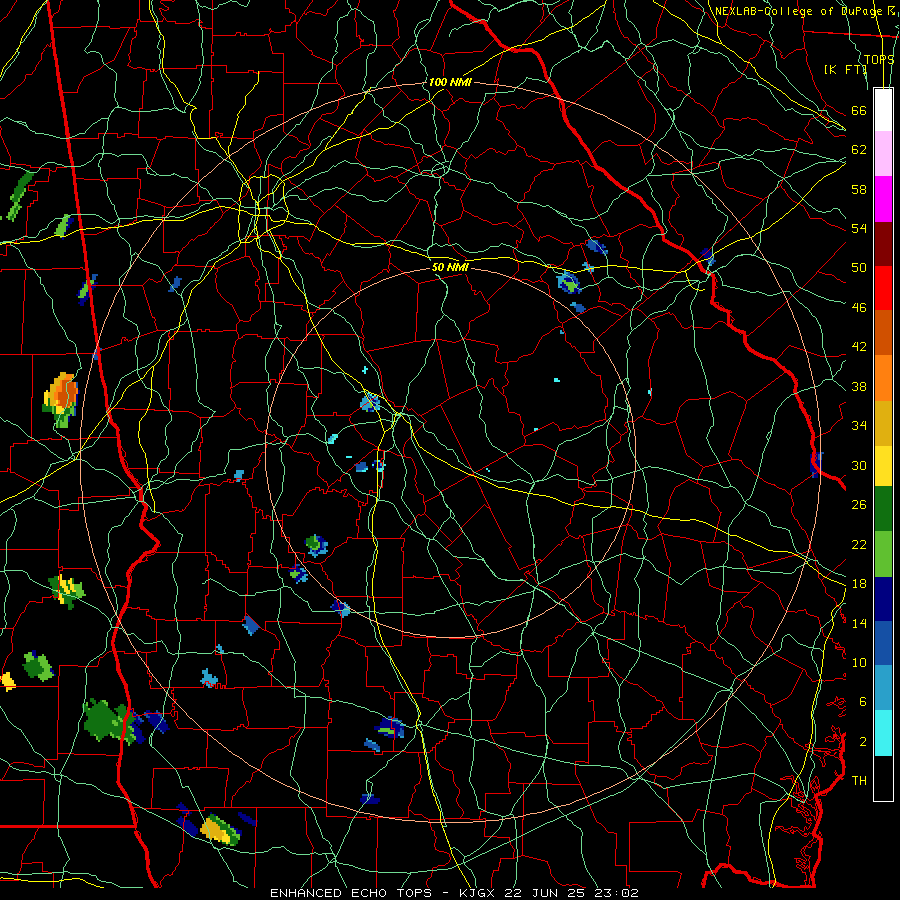Click the 'TOPS' legend title

coord(879,59)
